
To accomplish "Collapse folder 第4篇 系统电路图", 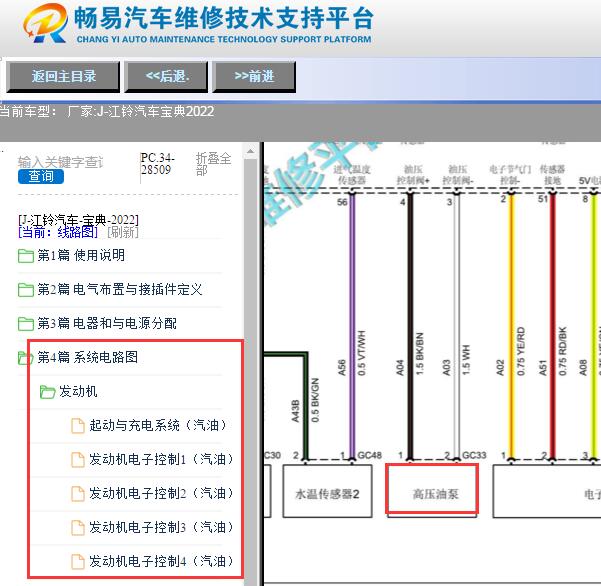I will coord(87,357).
